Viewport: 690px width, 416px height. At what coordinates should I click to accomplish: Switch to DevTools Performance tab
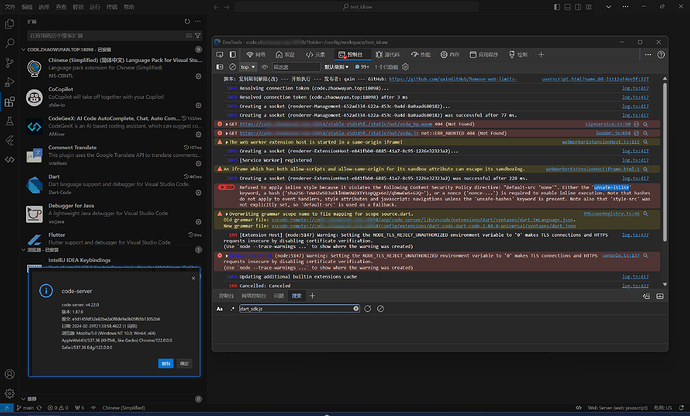(x=421, y=55)
